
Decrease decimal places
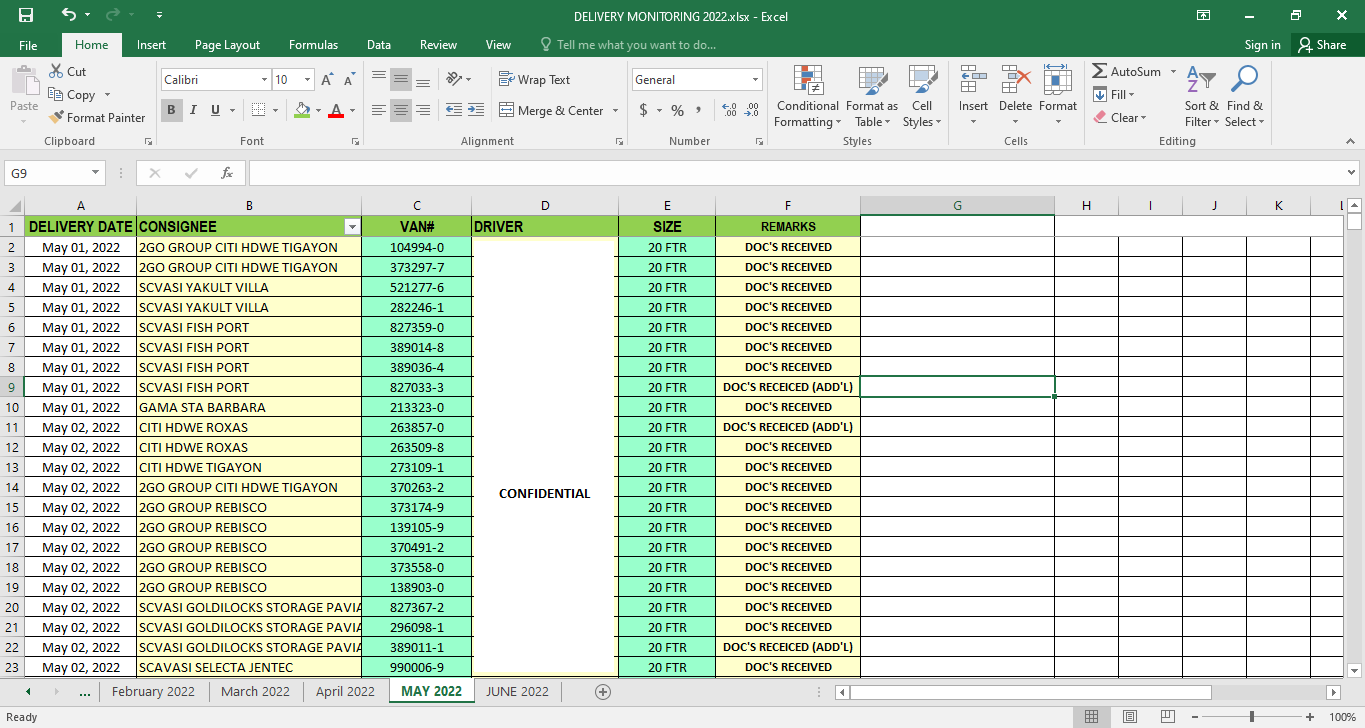coord(752,110)
